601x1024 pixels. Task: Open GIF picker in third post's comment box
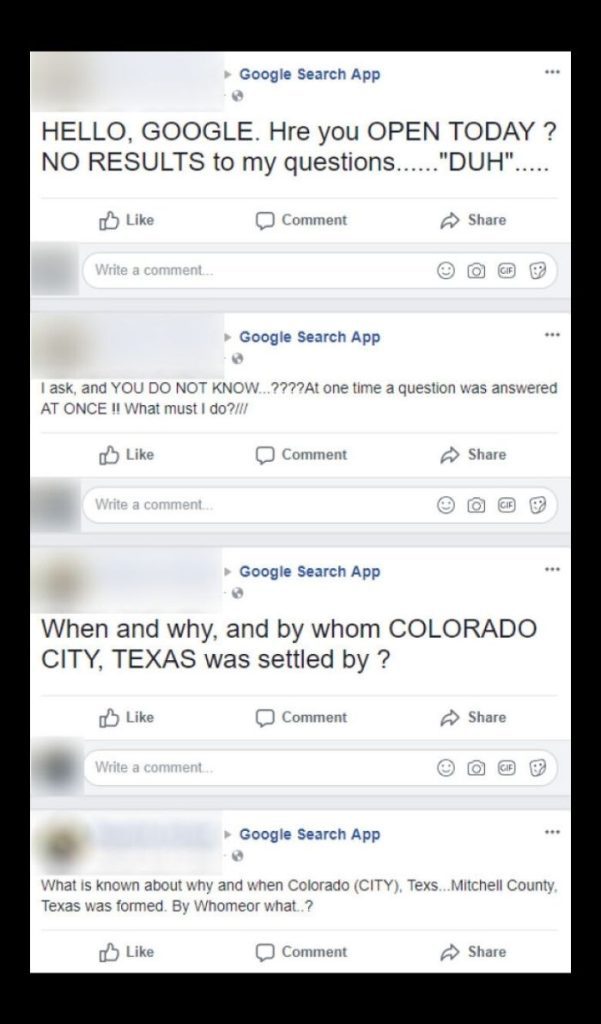(x=506, y=767)
